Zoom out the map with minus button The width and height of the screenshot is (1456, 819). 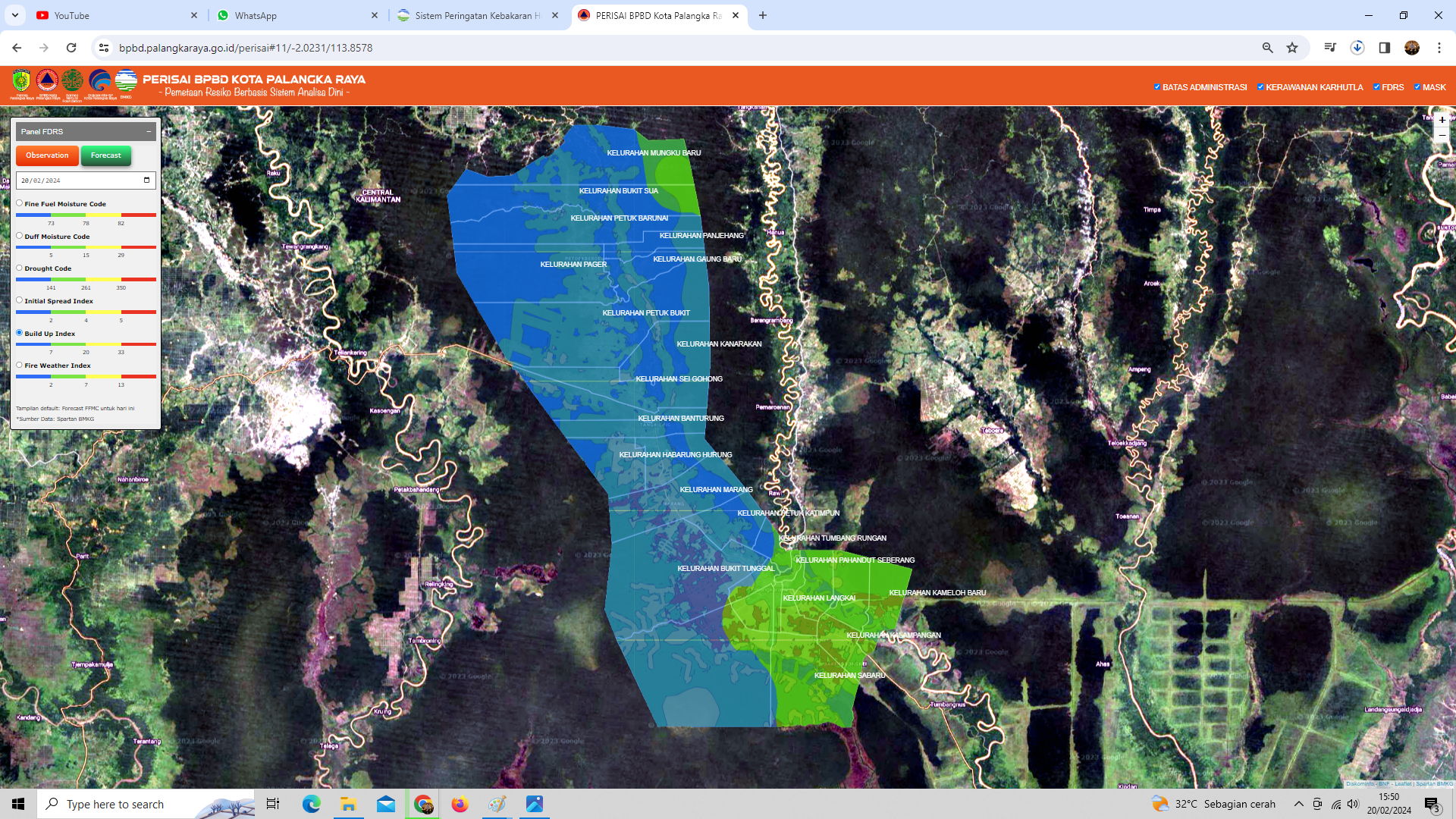coord(1442,135)
